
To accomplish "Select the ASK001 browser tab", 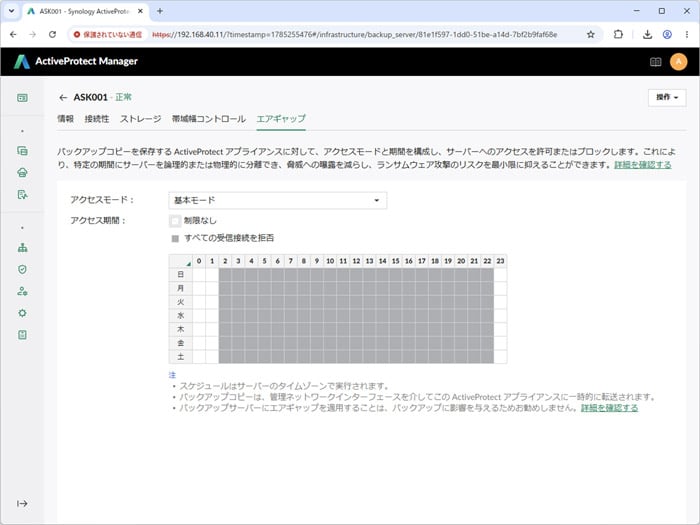I will click(85, 11).
